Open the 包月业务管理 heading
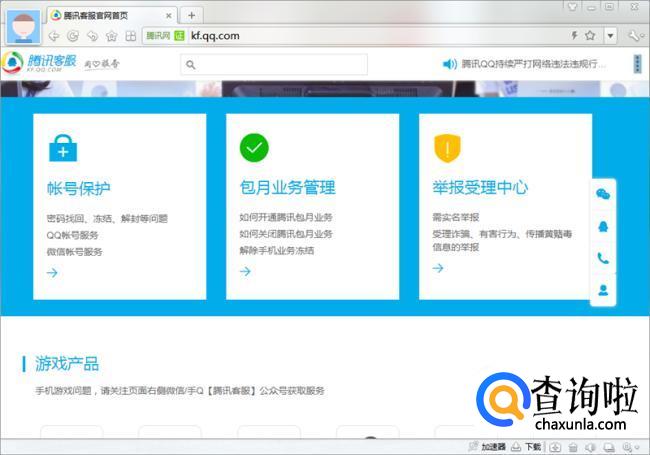 pyautogui.click(x=287, y=187)
